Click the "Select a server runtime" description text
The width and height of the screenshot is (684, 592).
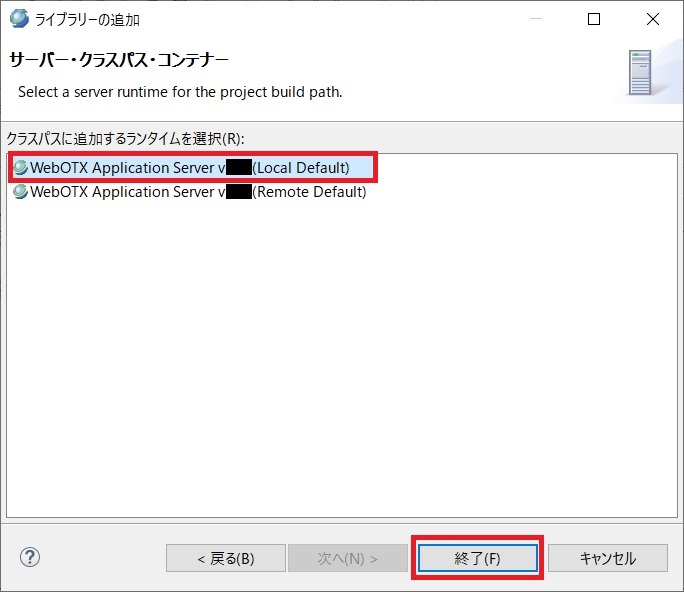click(x=180, y=92)
